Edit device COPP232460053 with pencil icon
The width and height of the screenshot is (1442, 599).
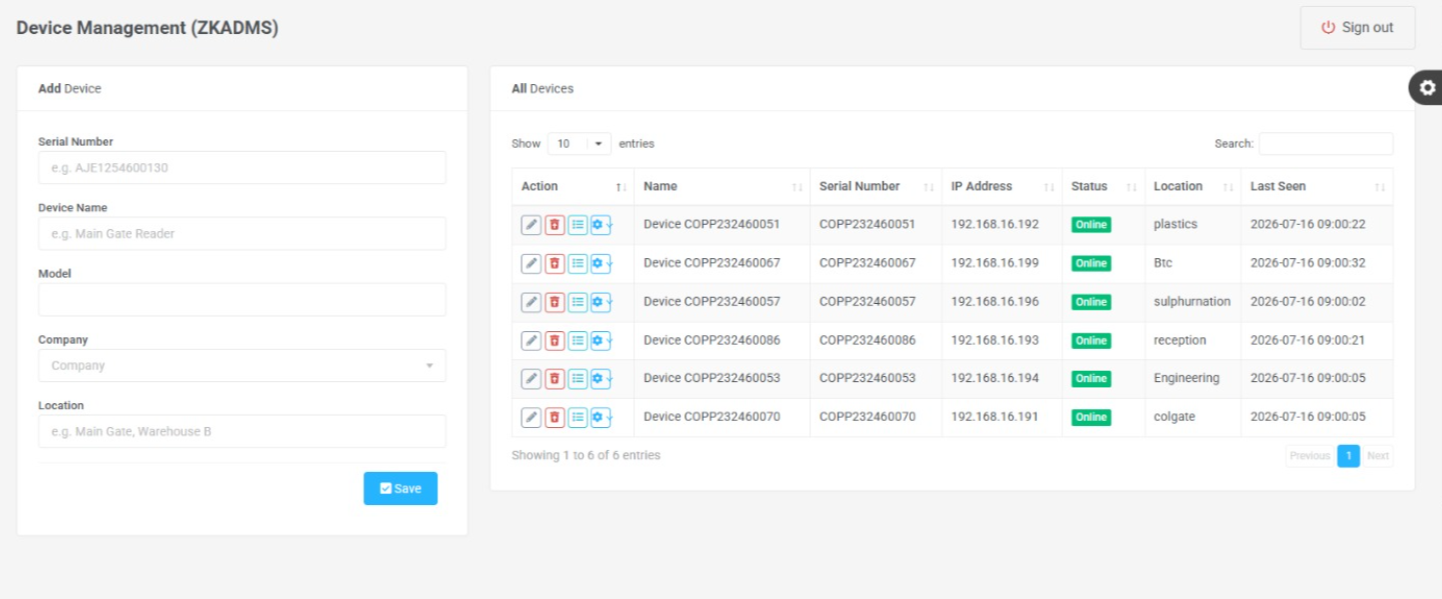(x=531, y=378)
